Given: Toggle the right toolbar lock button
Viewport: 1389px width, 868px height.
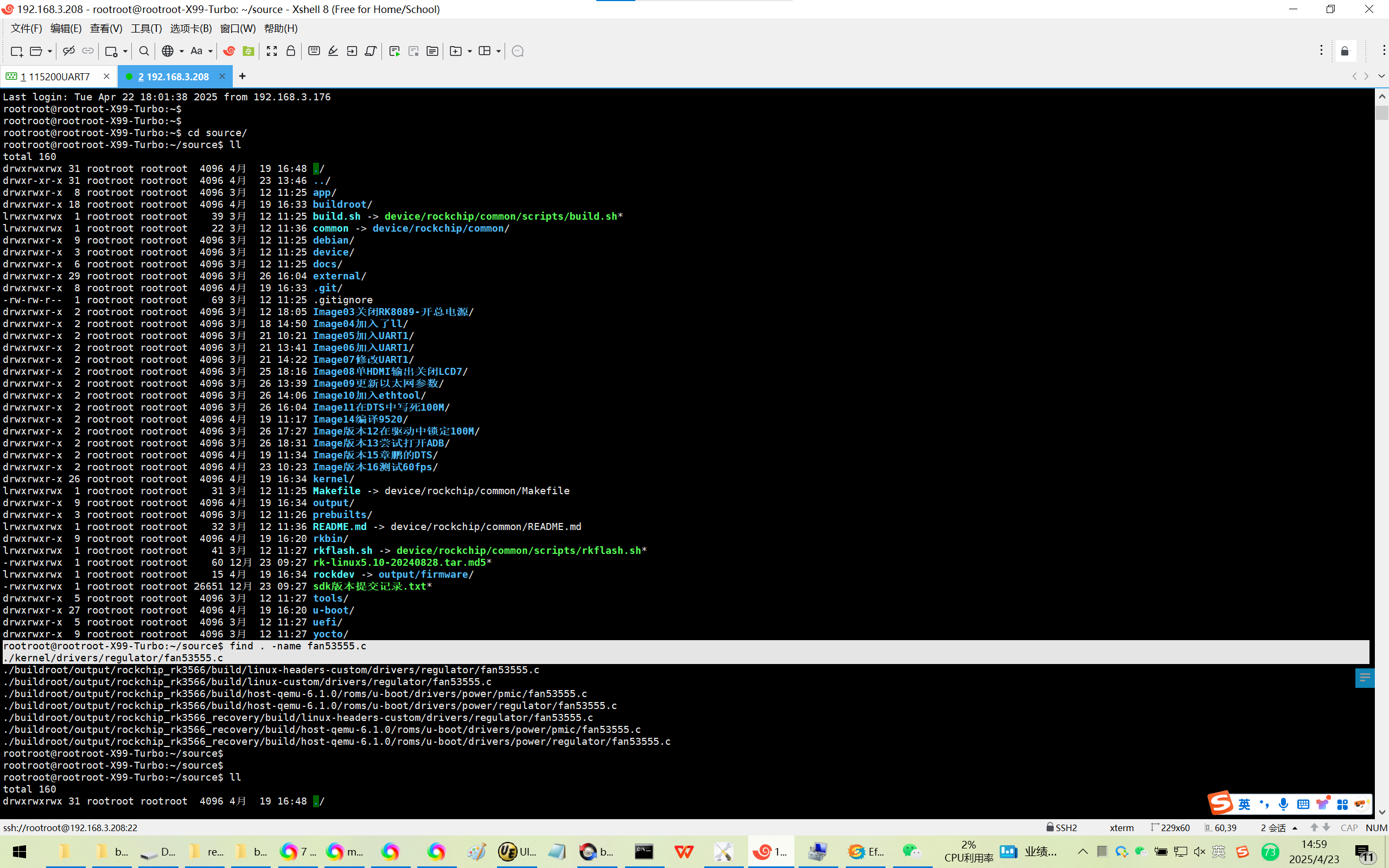Looking at the screenshot, I should (1345, 52).
